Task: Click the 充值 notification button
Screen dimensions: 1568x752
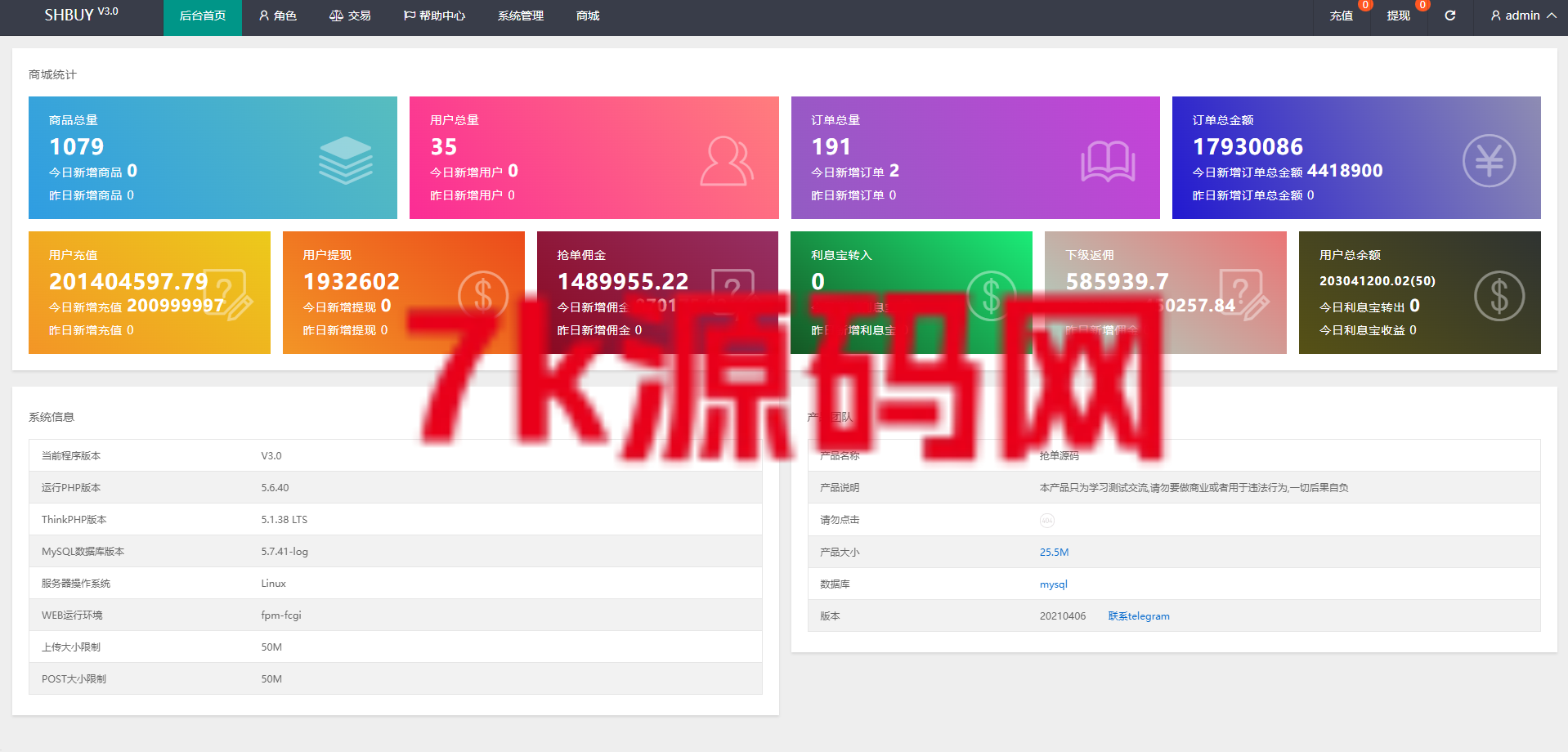Action: [x=1342, y=16]
